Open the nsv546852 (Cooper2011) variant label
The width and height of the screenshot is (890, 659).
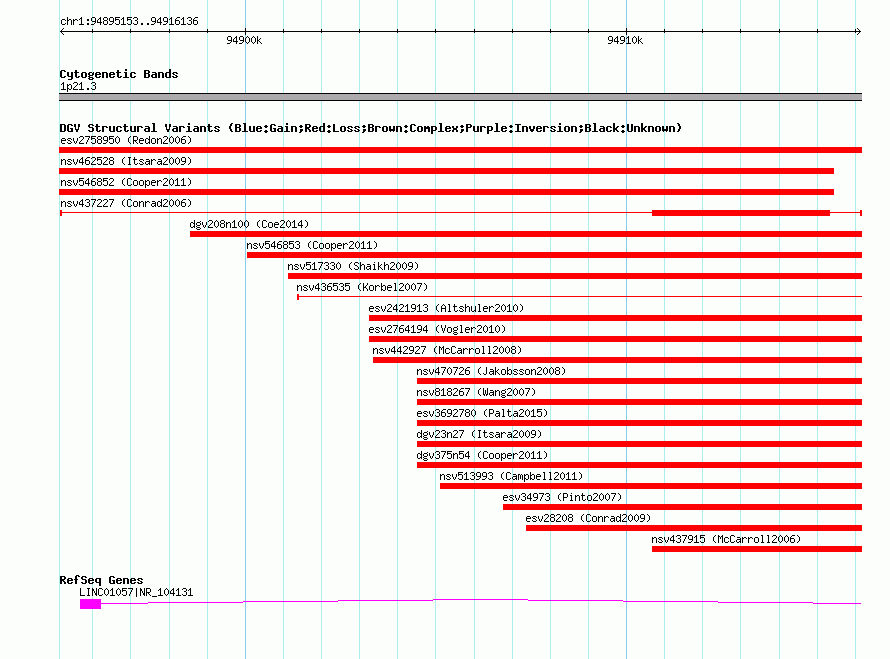(126, 182)
